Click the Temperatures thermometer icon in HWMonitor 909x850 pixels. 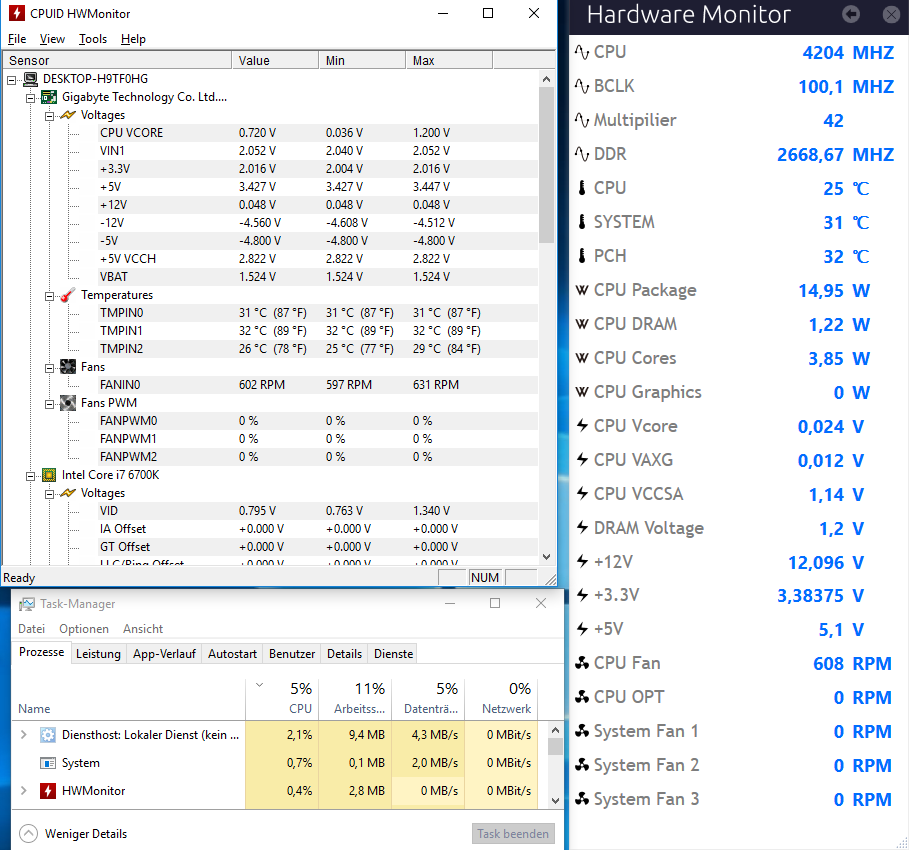(68, 295)
